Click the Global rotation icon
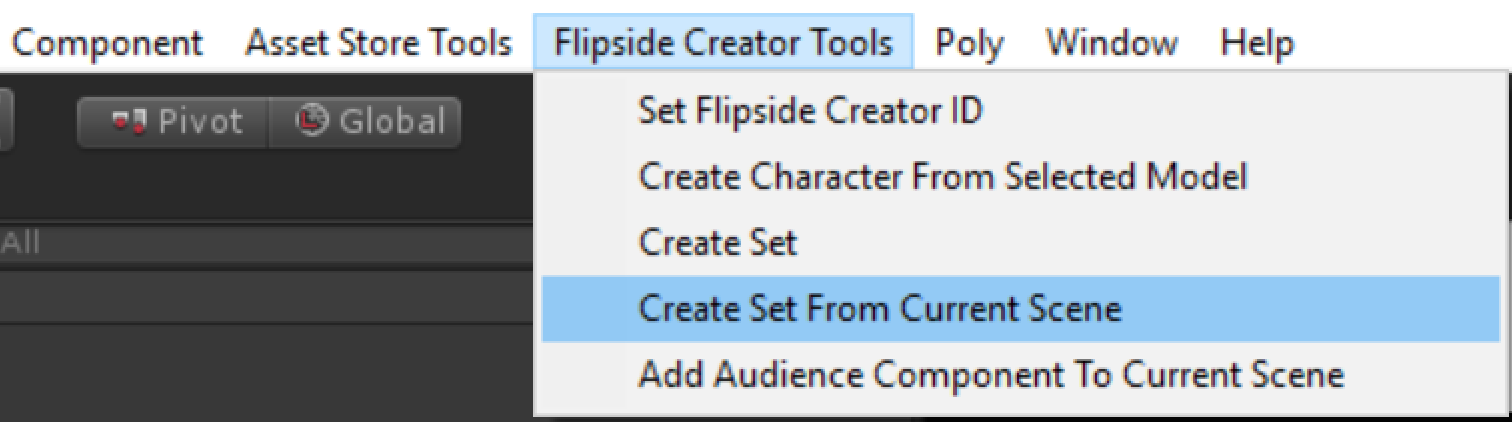1512x422 pixels. pos(312,121)
